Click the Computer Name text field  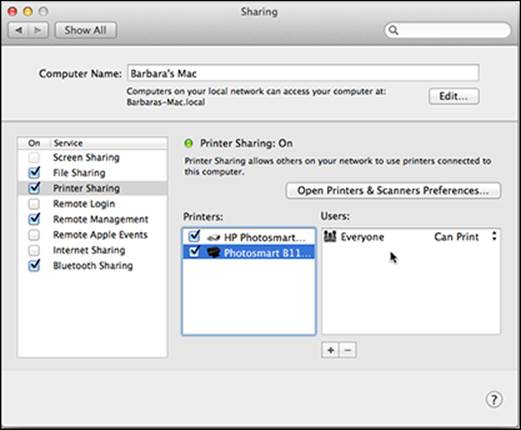[x=303, y=73]
